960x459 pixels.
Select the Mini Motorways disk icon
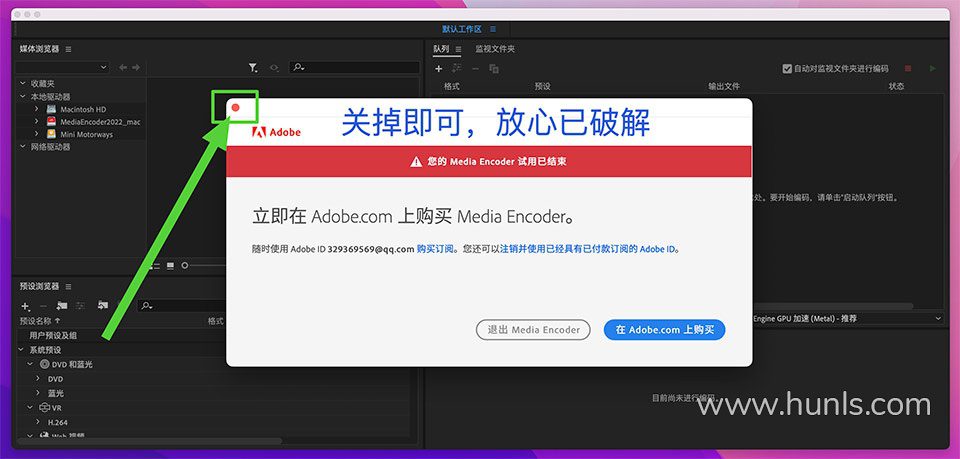point(51,134)
